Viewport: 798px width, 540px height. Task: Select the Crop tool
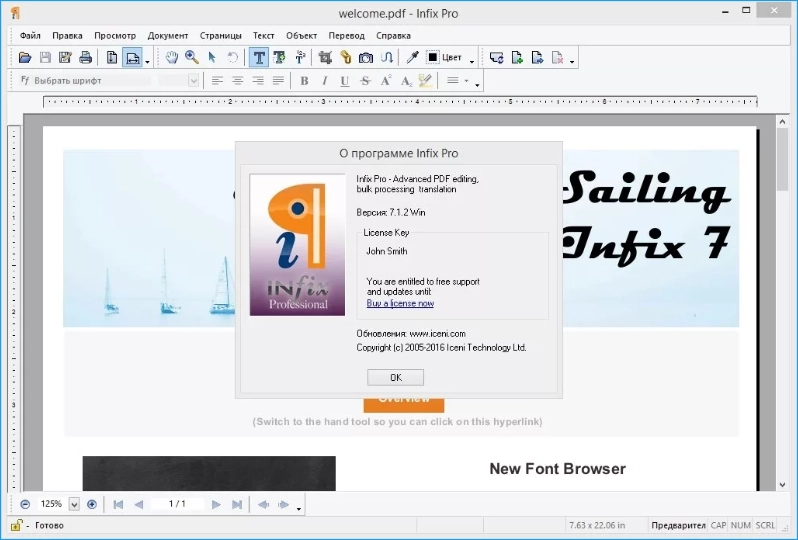pyautogui.click(x=325, y=58)
